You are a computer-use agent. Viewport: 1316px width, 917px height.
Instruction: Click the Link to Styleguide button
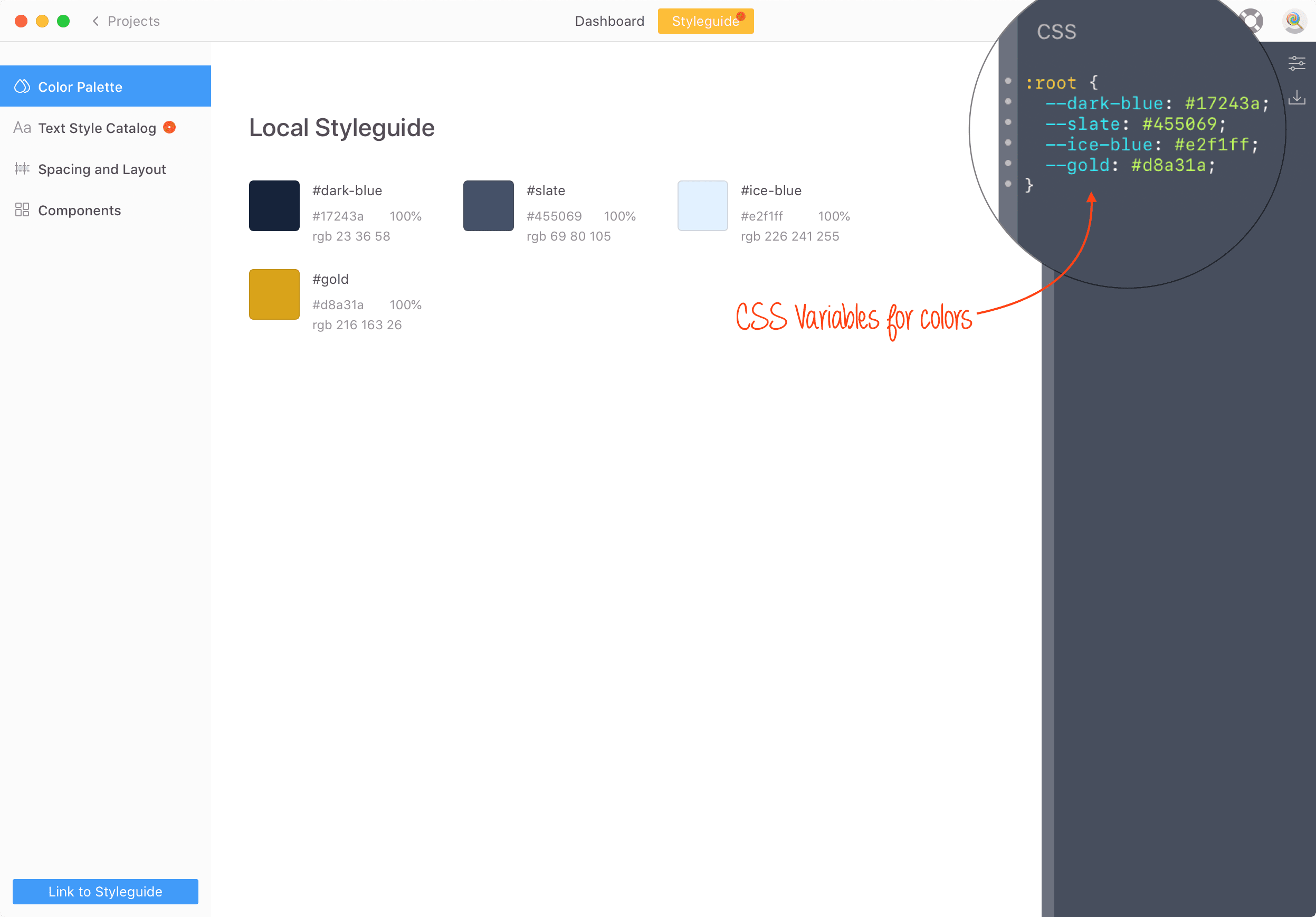(x=106, y=891)
